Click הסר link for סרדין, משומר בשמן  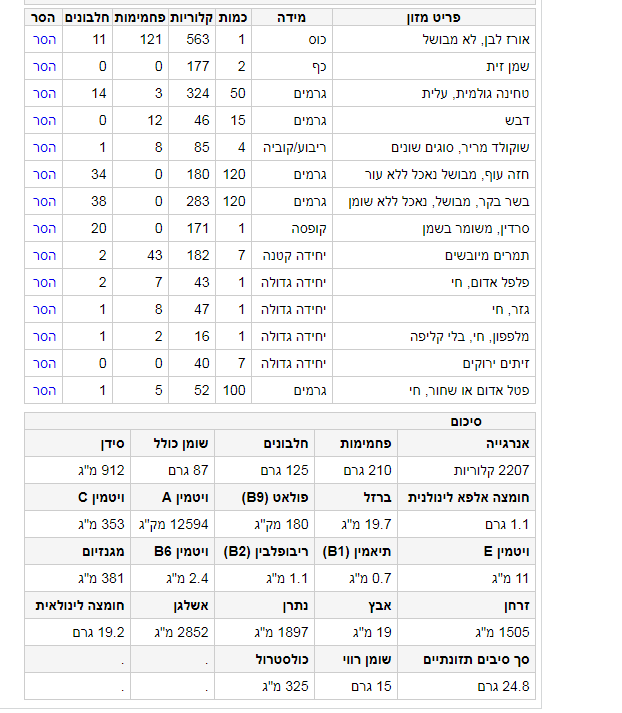(x=44, y=228)
